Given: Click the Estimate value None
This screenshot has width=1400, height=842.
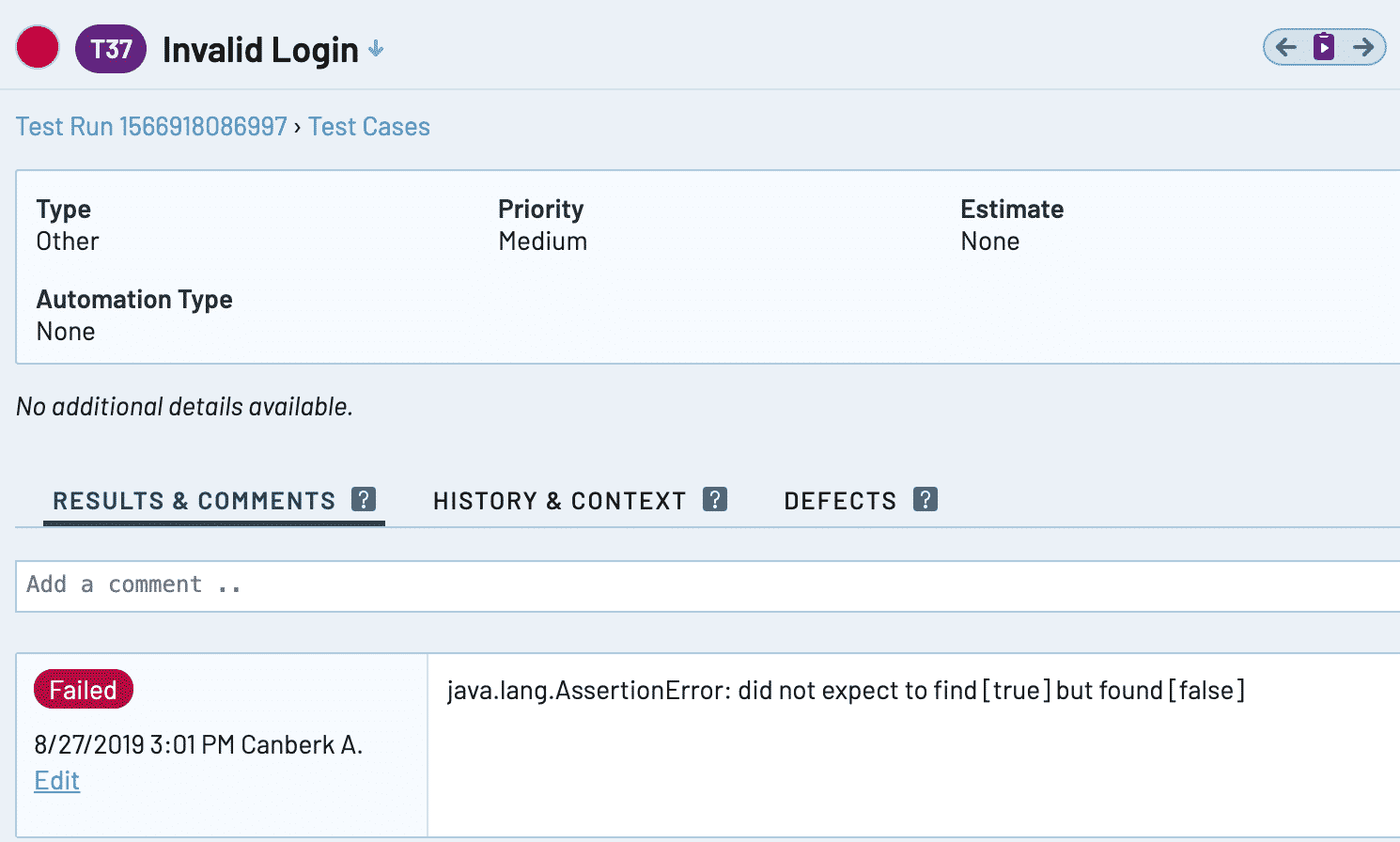Looking at the screenshot, I should [990, 242].
